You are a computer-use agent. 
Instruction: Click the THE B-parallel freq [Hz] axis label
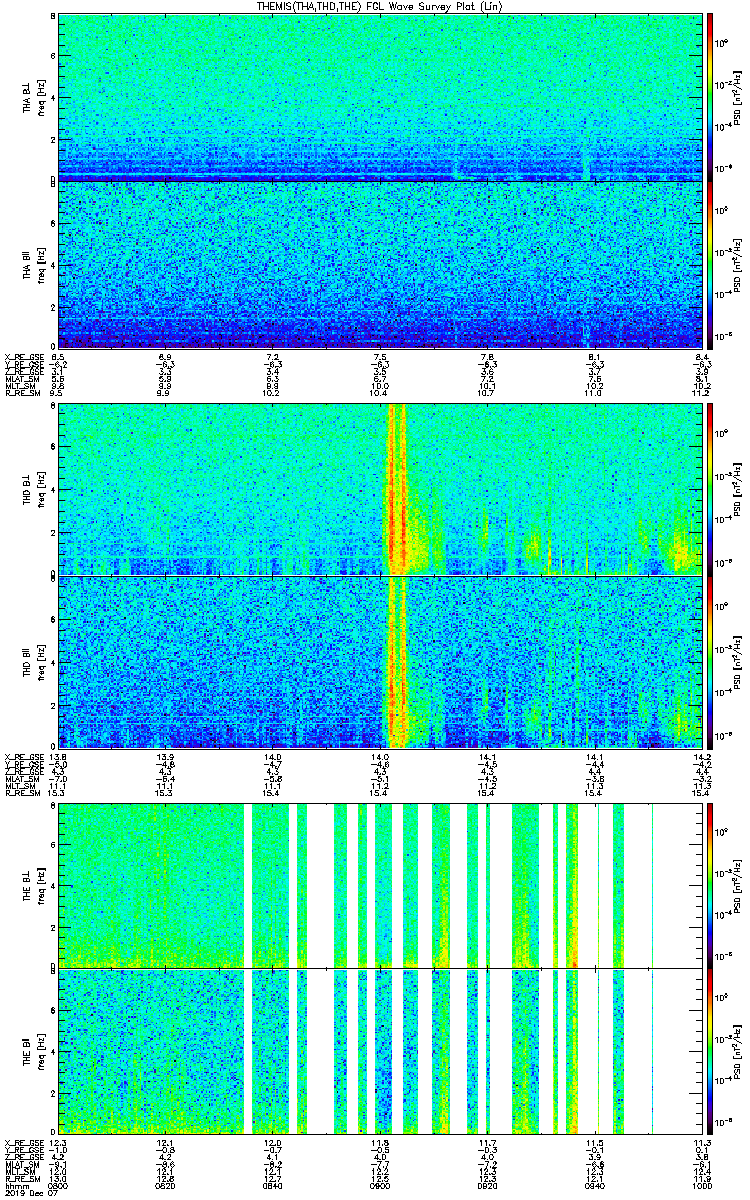pos(40,1053)
